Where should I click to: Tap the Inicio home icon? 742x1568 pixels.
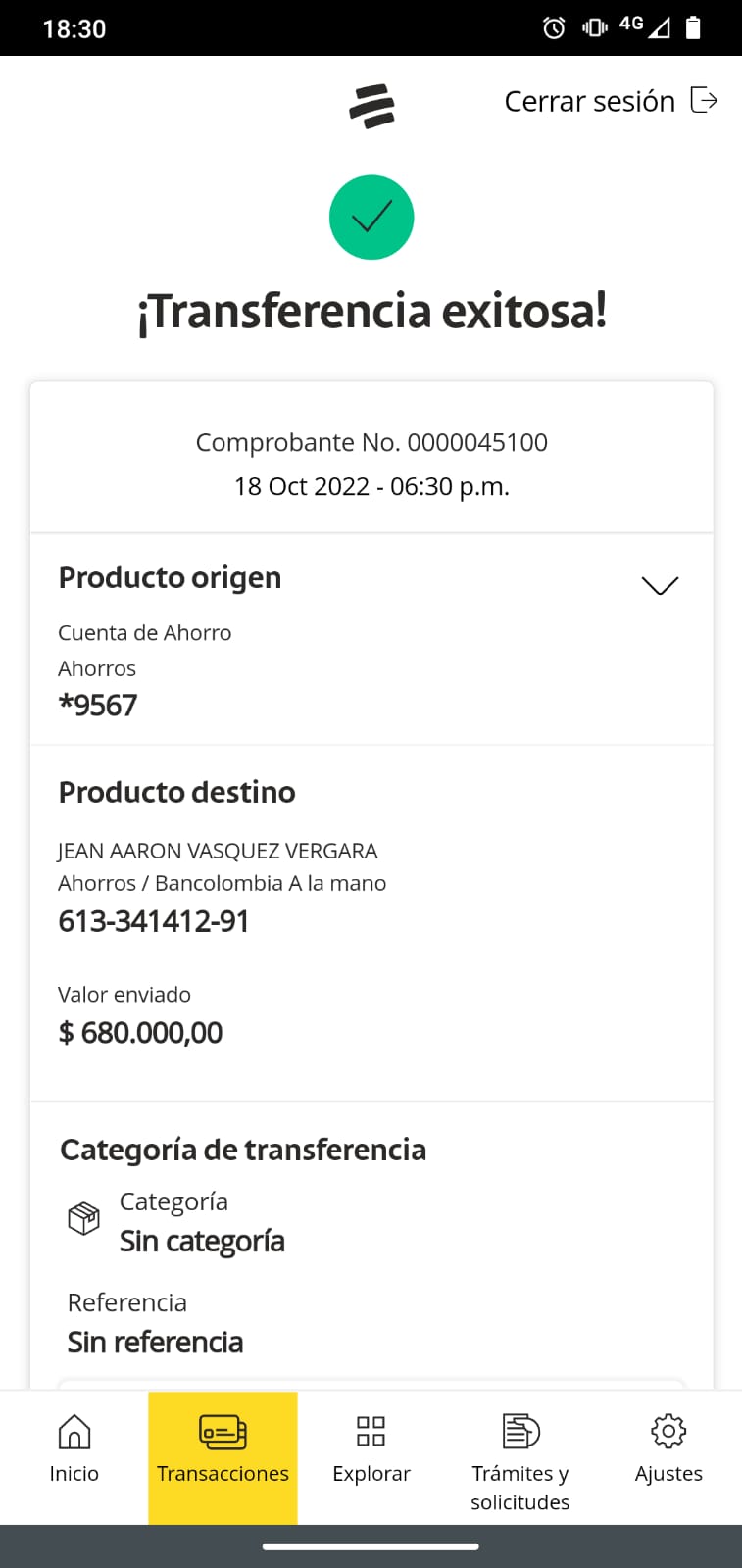point(74,1432)
